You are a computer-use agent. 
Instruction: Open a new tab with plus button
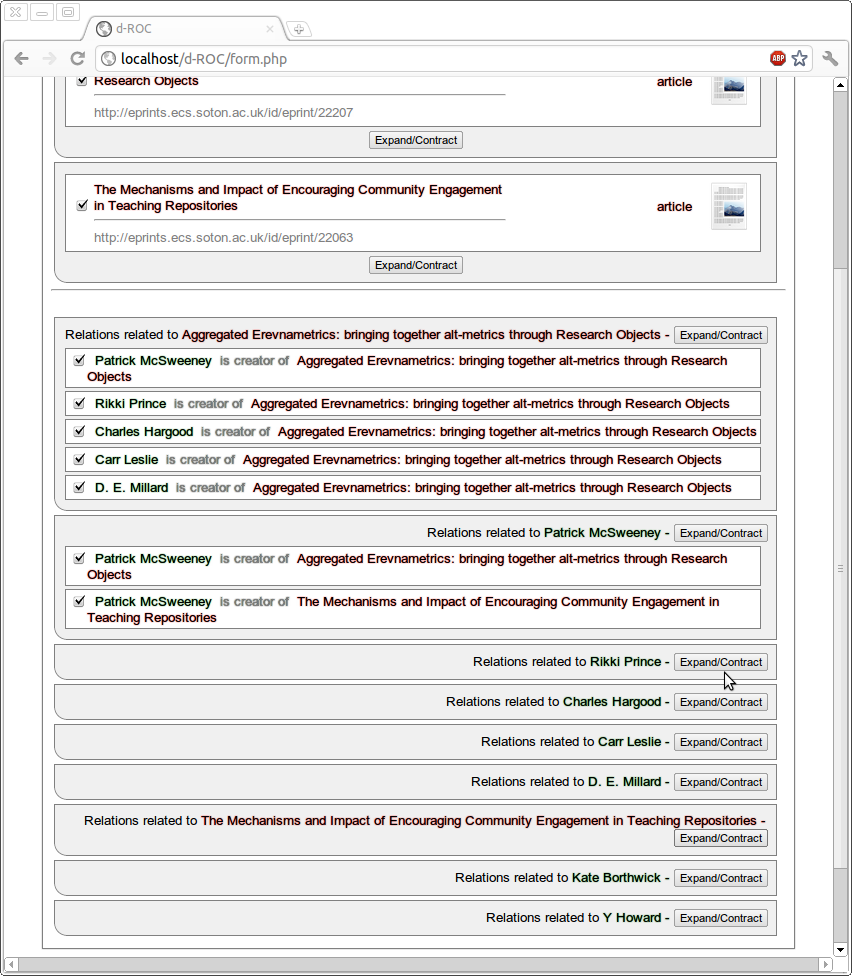299,29
